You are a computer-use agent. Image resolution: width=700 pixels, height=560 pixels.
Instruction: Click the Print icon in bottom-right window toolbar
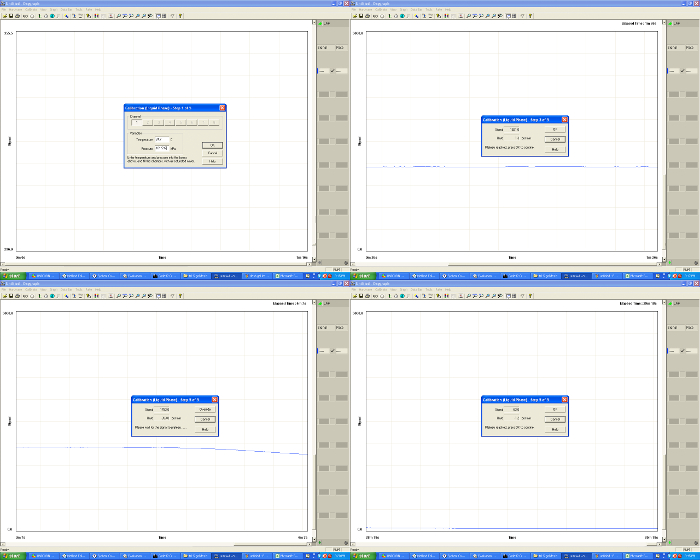pyautogui.click(x=367, y=296)
